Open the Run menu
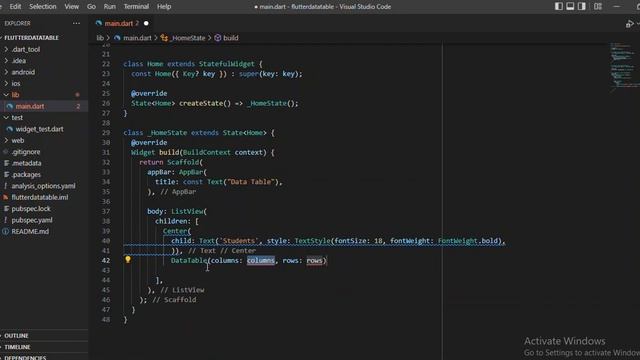 (109, 7)
